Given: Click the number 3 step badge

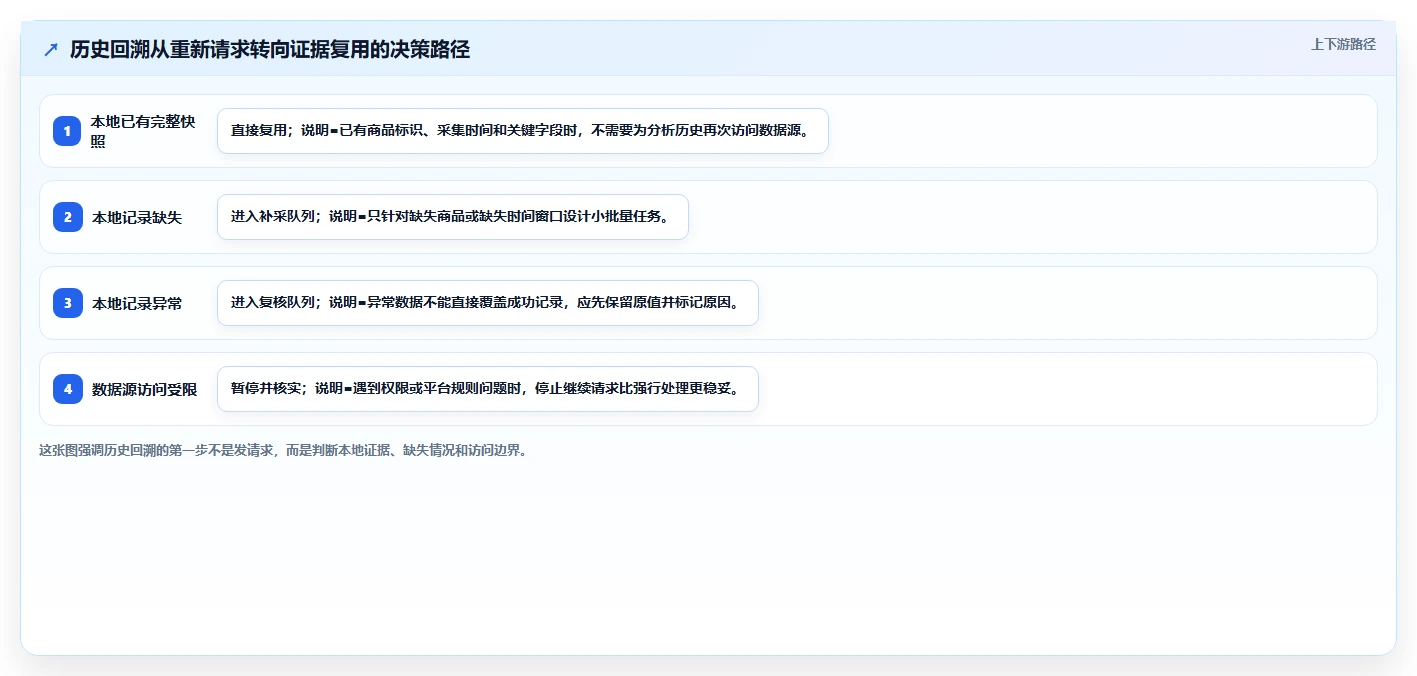Looking at the screenshot, I should coord(67,303).
